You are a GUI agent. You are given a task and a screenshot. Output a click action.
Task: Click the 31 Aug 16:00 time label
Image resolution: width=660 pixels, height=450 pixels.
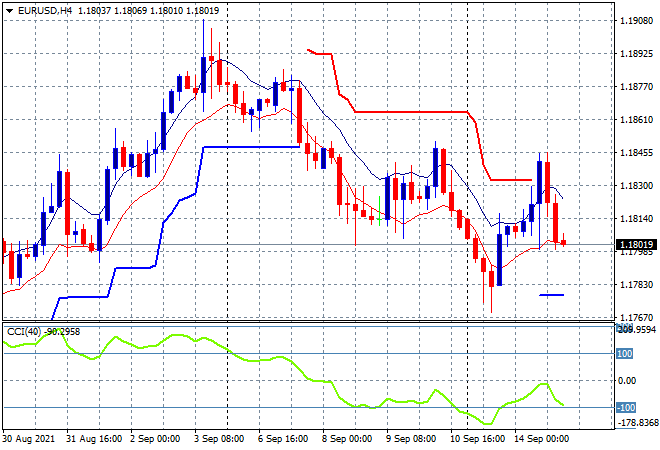click(x=94, y=439)
